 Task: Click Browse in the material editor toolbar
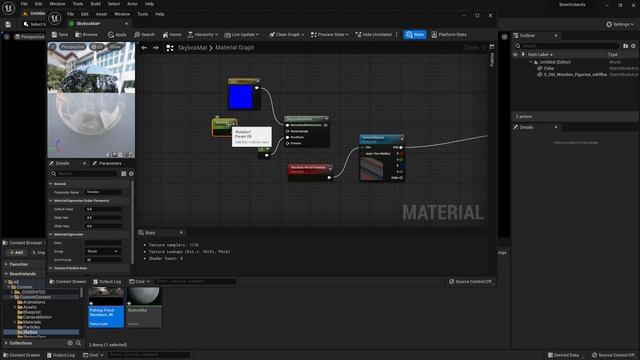point(87,35)
